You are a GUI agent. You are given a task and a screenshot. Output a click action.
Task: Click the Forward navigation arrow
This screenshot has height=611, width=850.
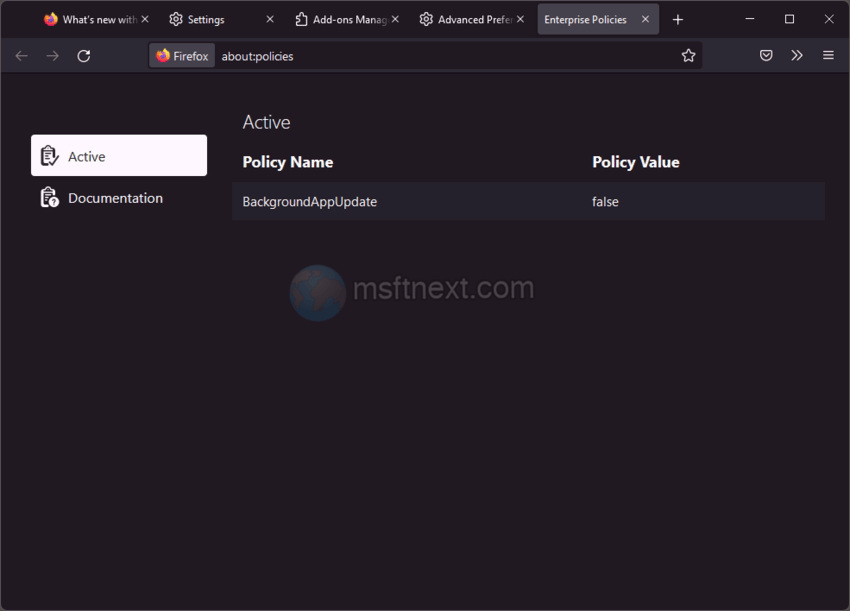coord(53,56)
